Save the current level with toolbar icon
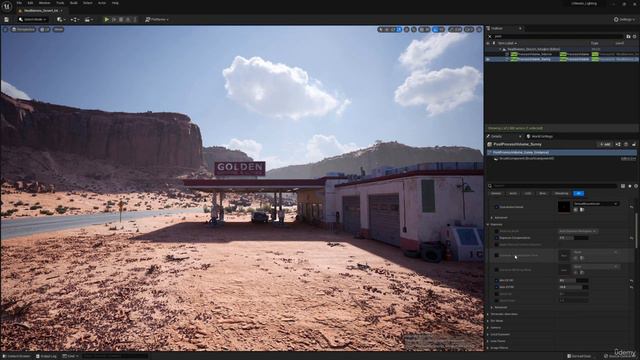The height and width of the screenshot is (360, 640). 6,20
